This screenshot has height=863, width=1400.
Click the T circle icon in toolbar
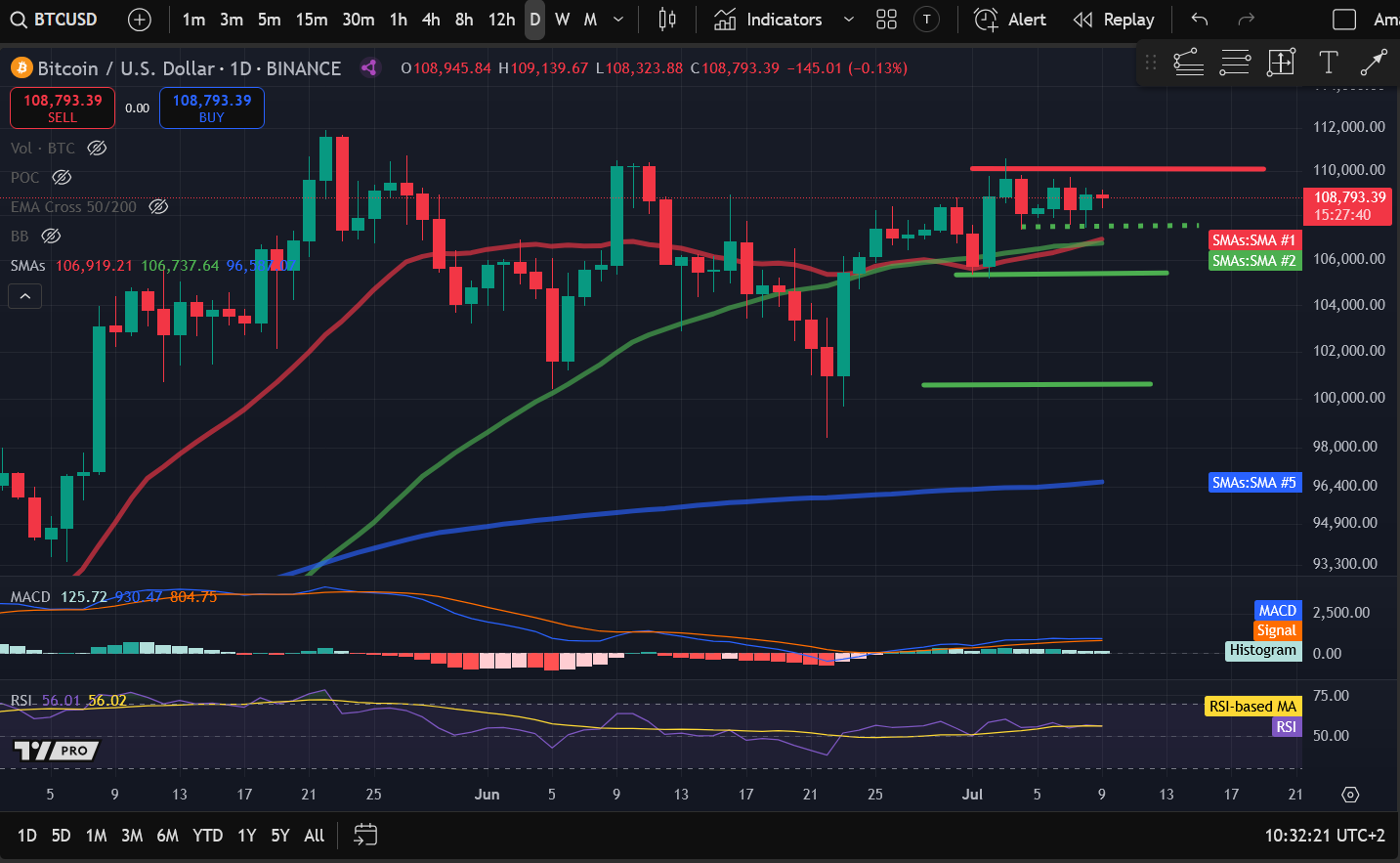pos(926,20)
